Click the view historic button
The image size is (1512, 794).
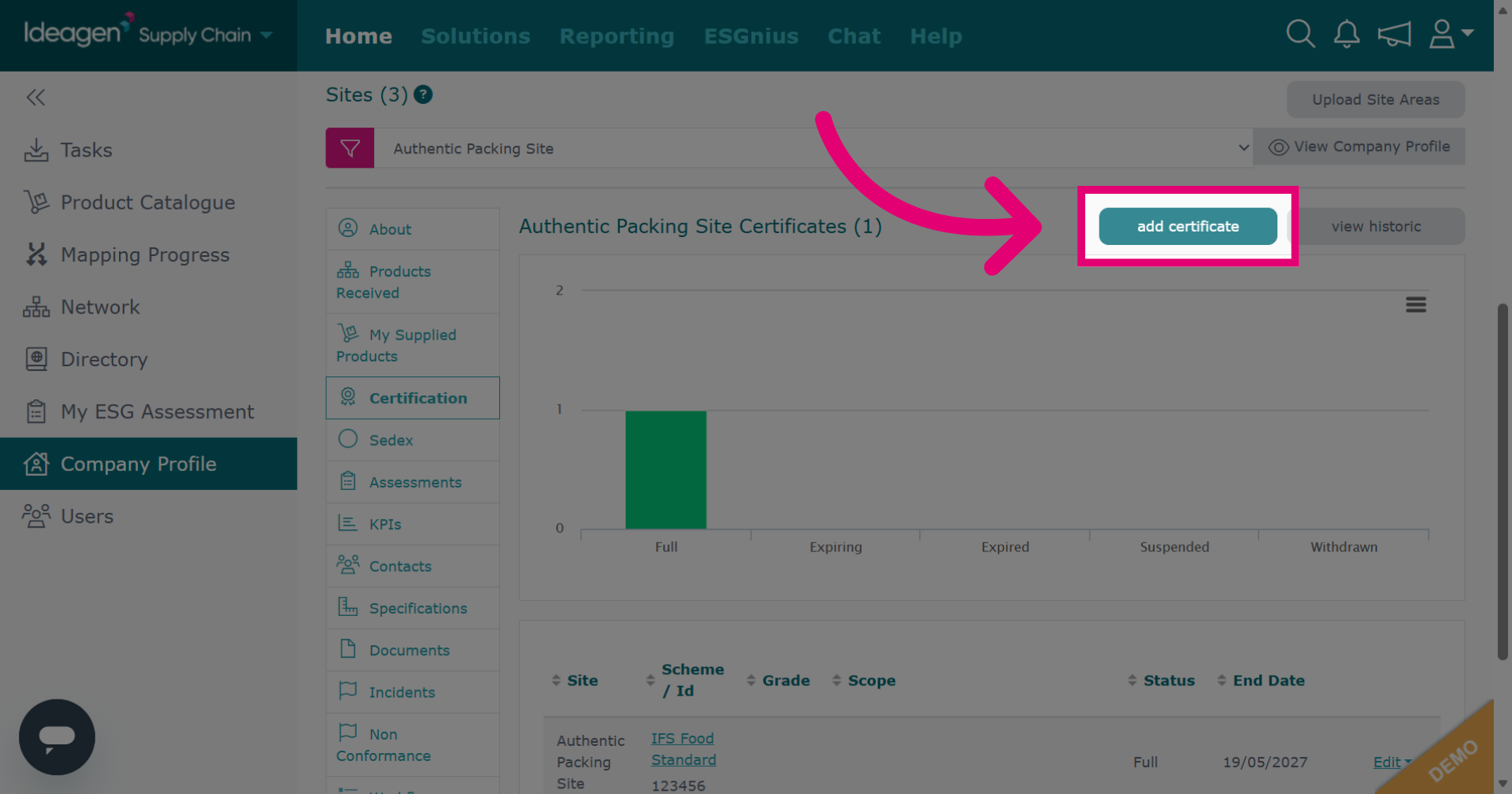tap(1376, 226)
